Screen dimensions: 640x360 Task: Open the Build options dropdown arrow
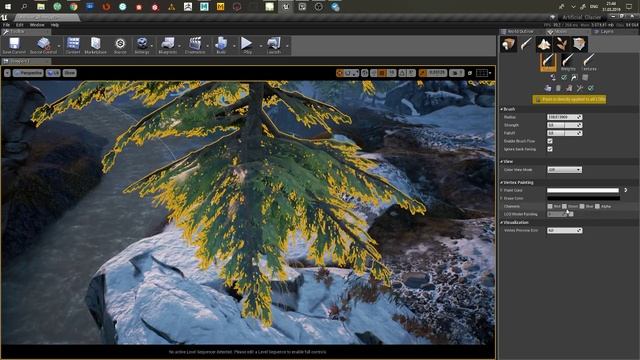[233, 46]
